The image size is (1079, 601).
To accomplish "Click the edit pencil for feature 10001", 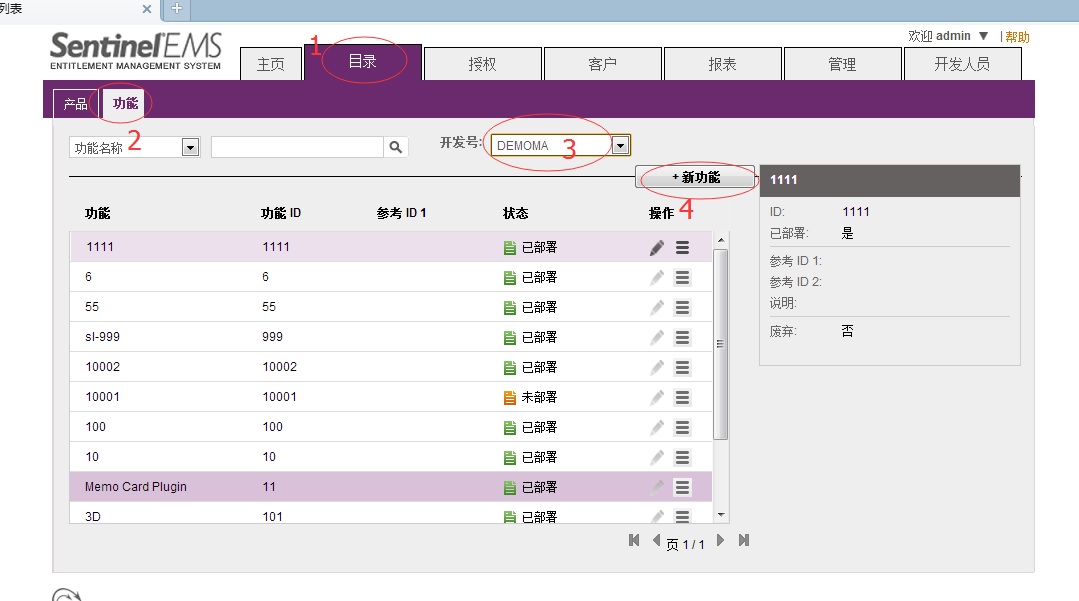I will point(657,397).
